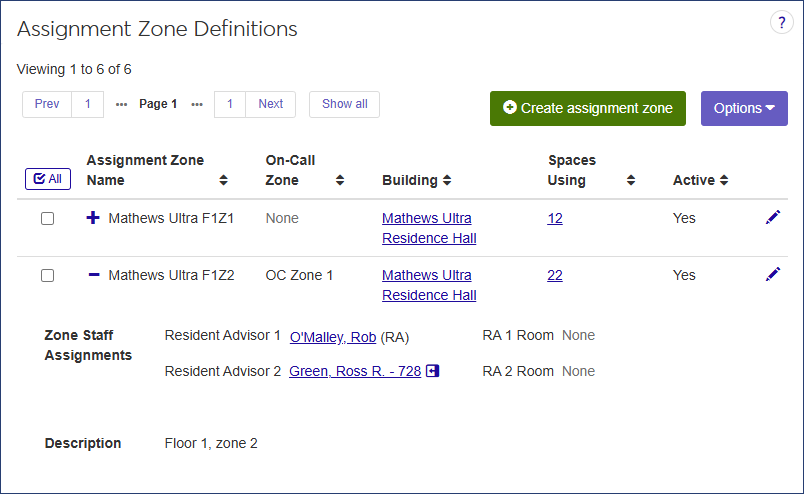The height and width of the screenshot is (494, 804).
Task: Click the Zone Staff Assignments label
Action: tap(88, 345)
